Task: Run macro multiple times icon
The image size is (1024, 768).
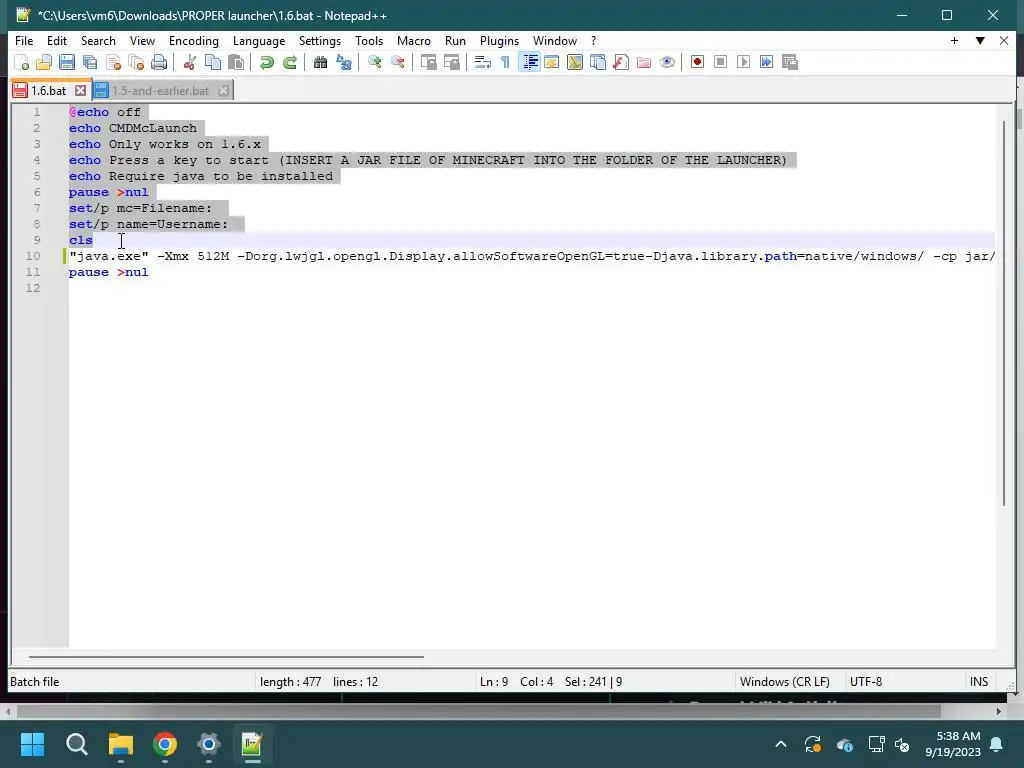Action: (x=766, y=62)
